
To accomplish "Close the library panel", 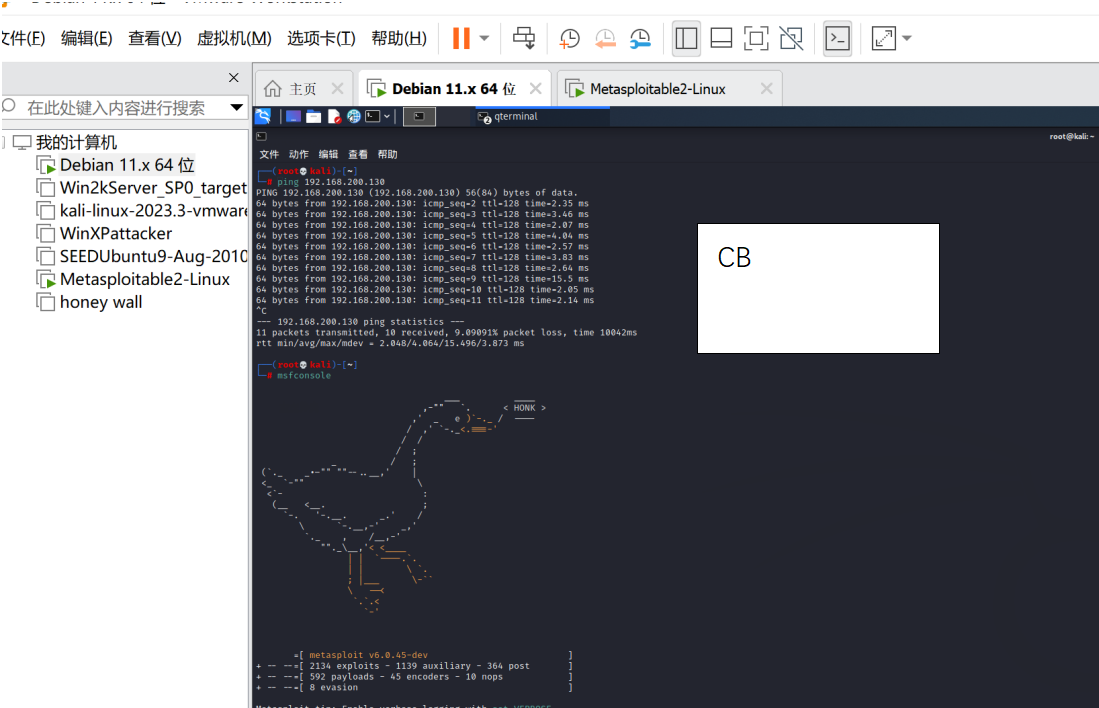I will pyautogui.click(x=234, y=78).
